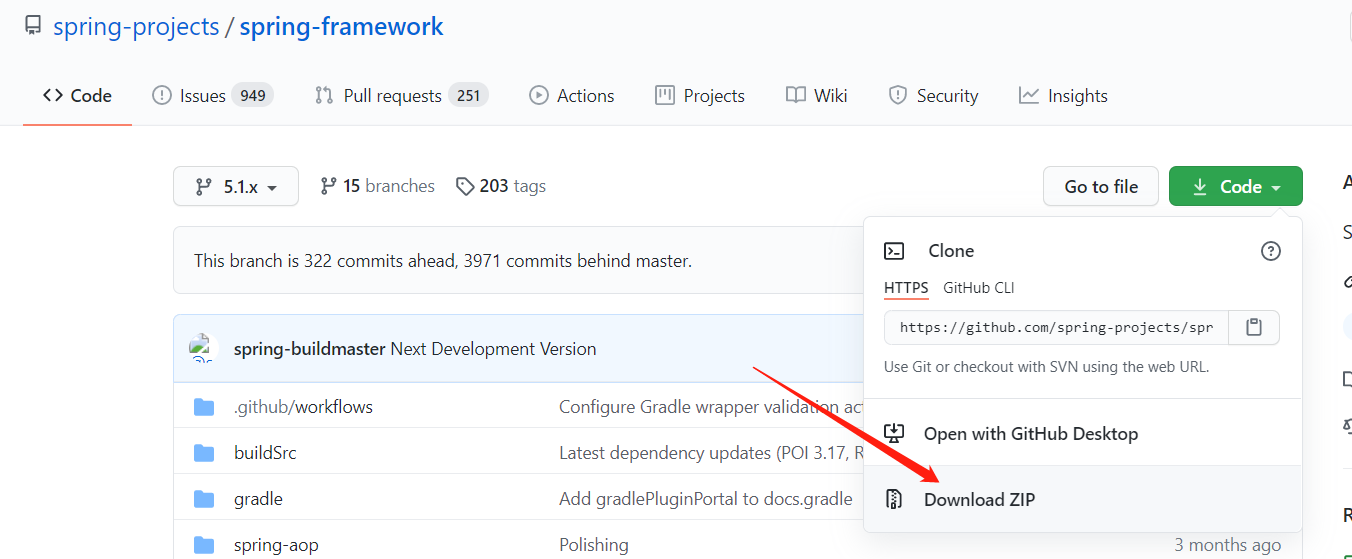Click the 3 months ago timestamp
The image size is (1352, 559).
pyautogui.click(x=1227, y=545)
